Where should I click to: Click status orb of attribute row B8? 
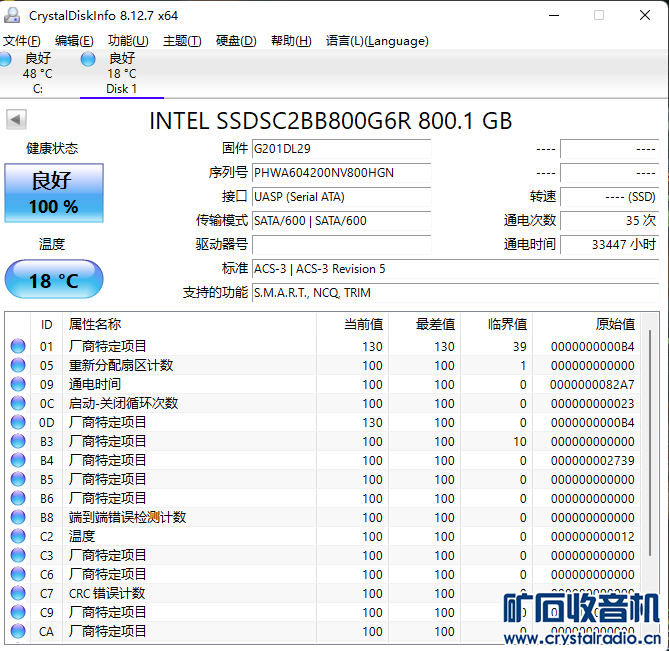tap(18, 517)
